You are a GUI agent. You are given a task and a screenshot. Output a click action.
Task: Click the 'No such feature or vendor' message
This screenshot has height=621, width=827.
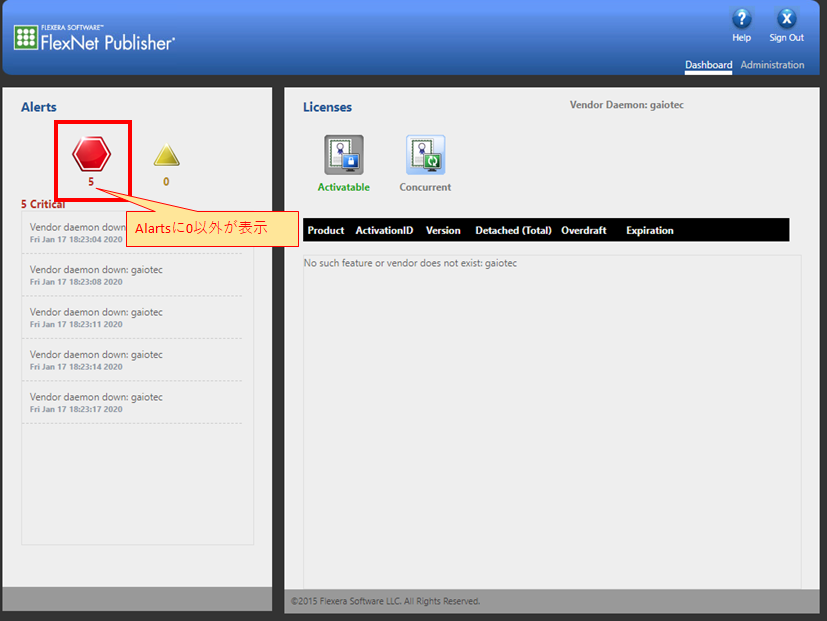tap(410, 263)
